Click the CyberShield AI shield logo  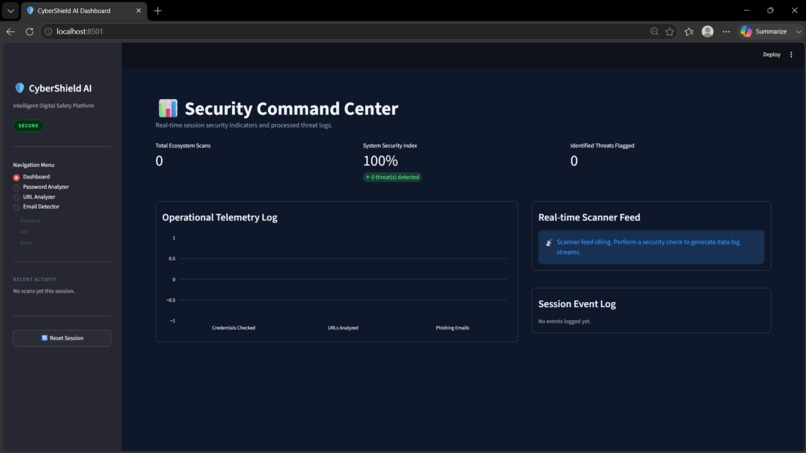click(x=20, y=88)
